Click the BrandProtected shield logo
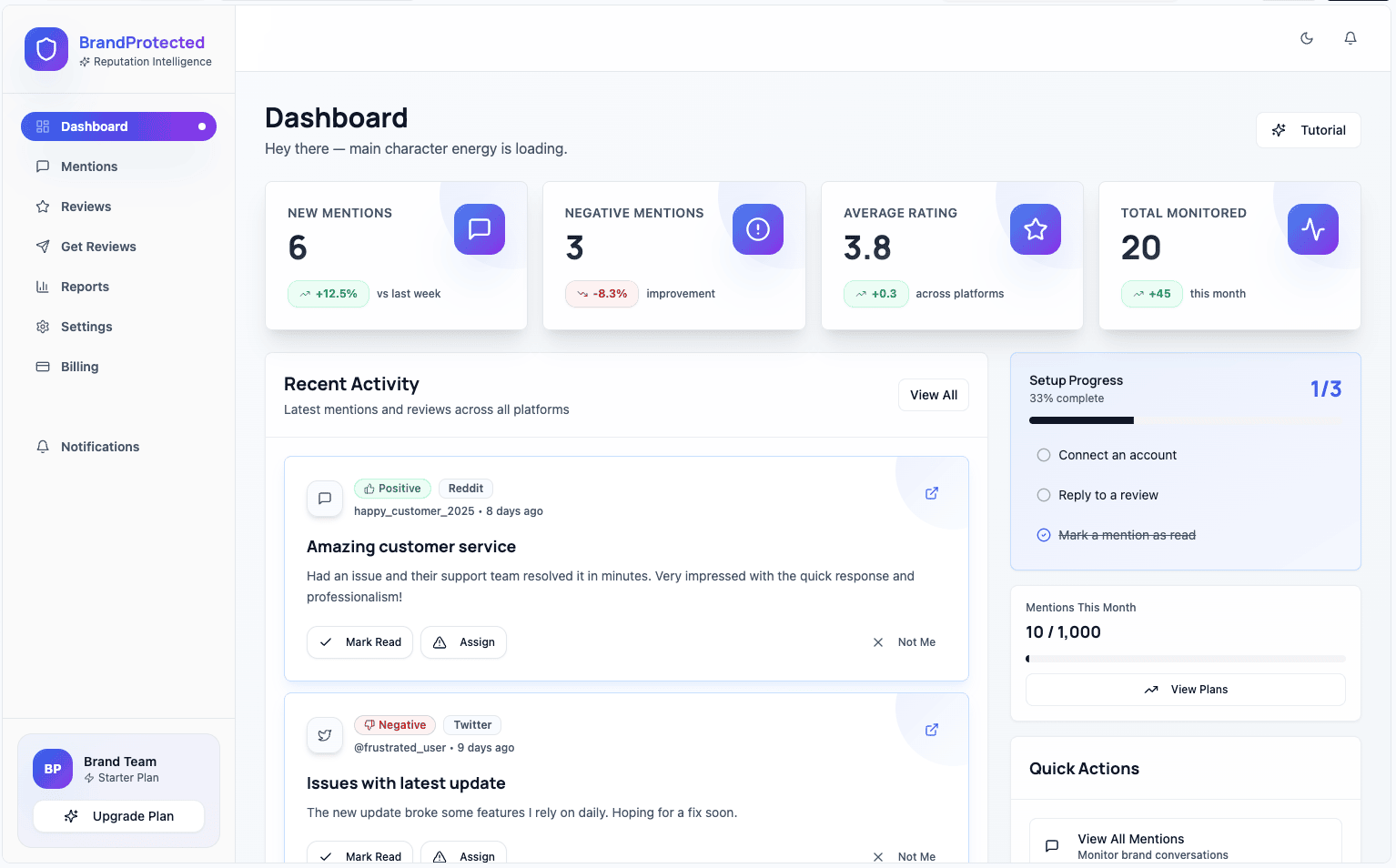This screenshot has width=1396, height=868. 46,49
